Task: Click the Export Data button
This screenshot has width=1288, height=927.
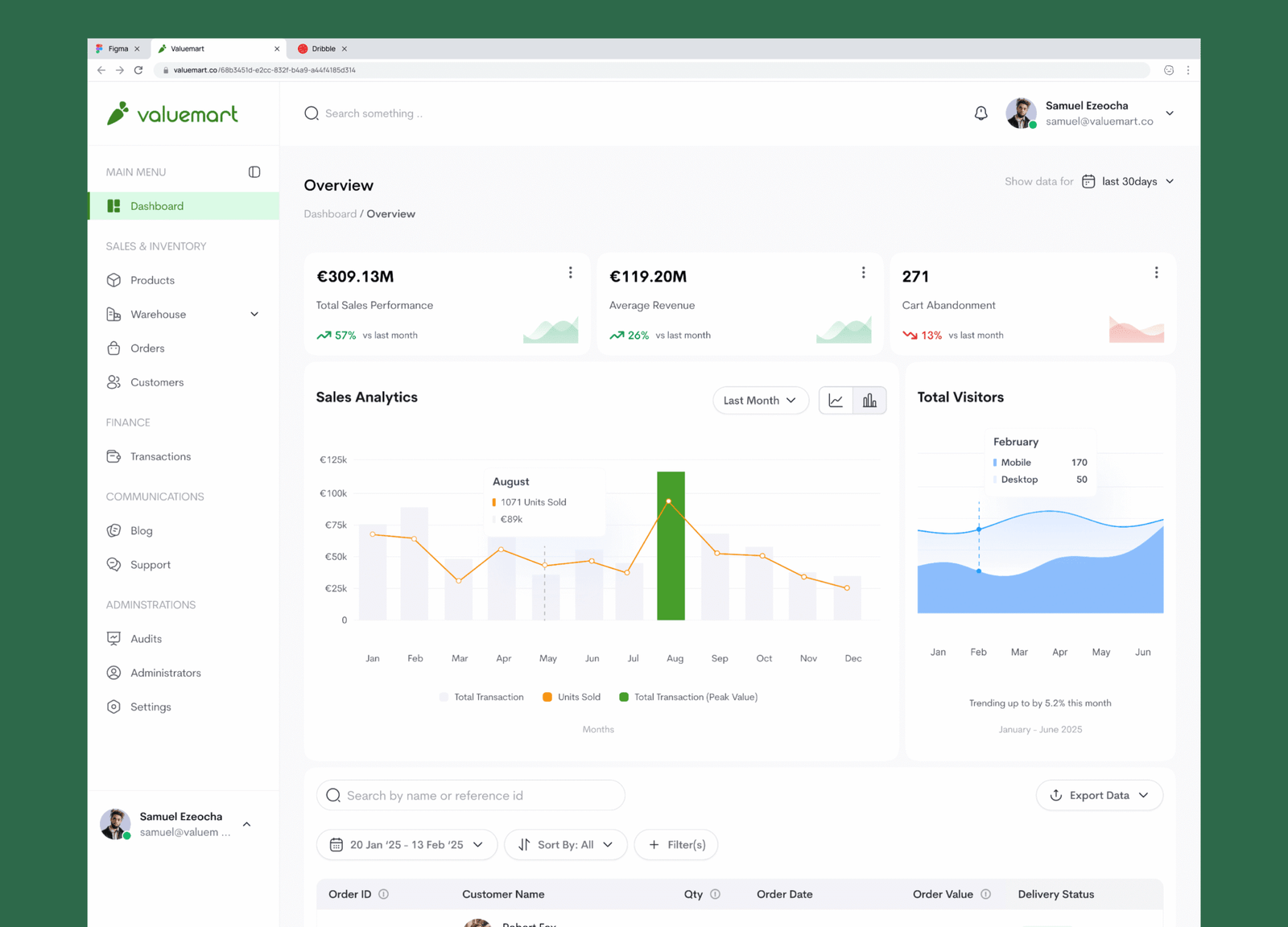Action: point(1099,795)
